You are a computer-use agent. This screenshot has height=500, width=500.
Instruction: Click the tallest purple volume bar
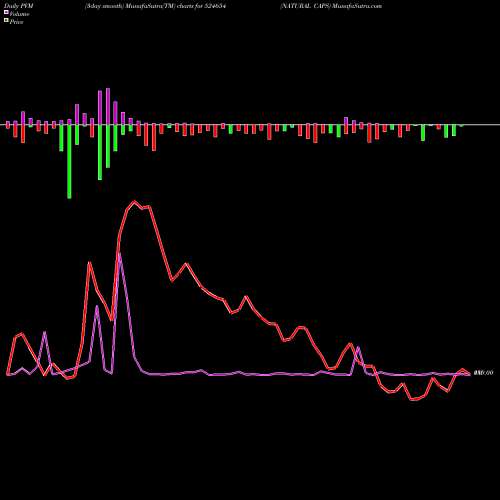coord(108,106)
